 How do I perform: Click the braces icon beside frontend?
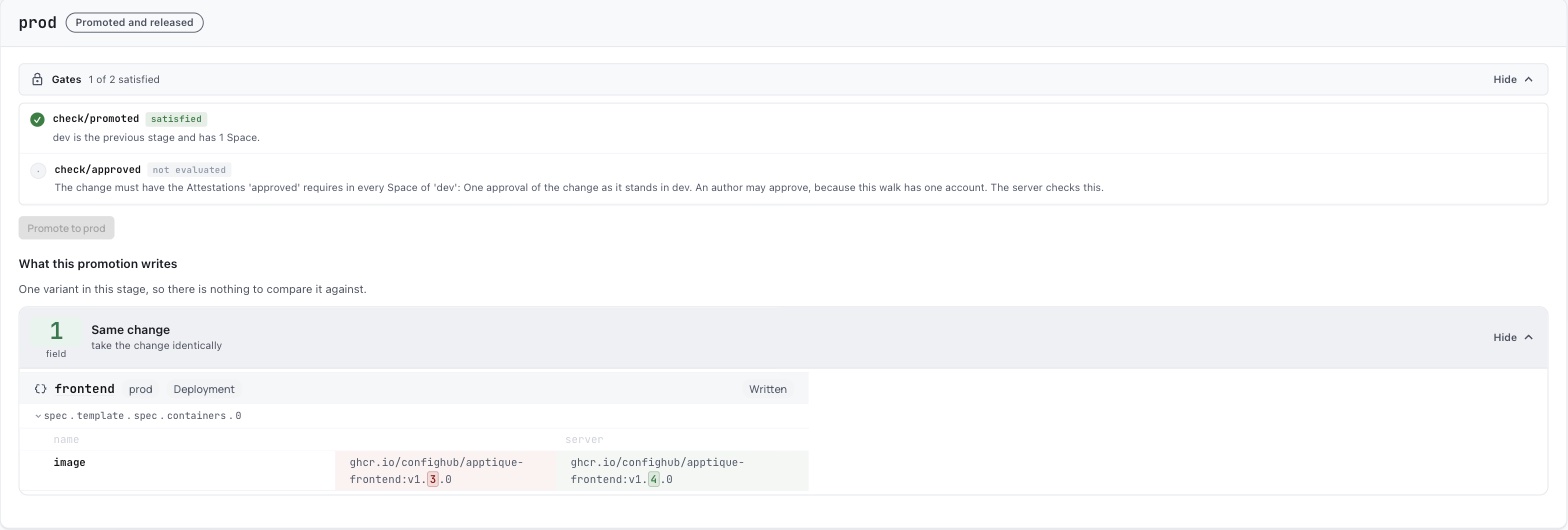pos(41,389)
